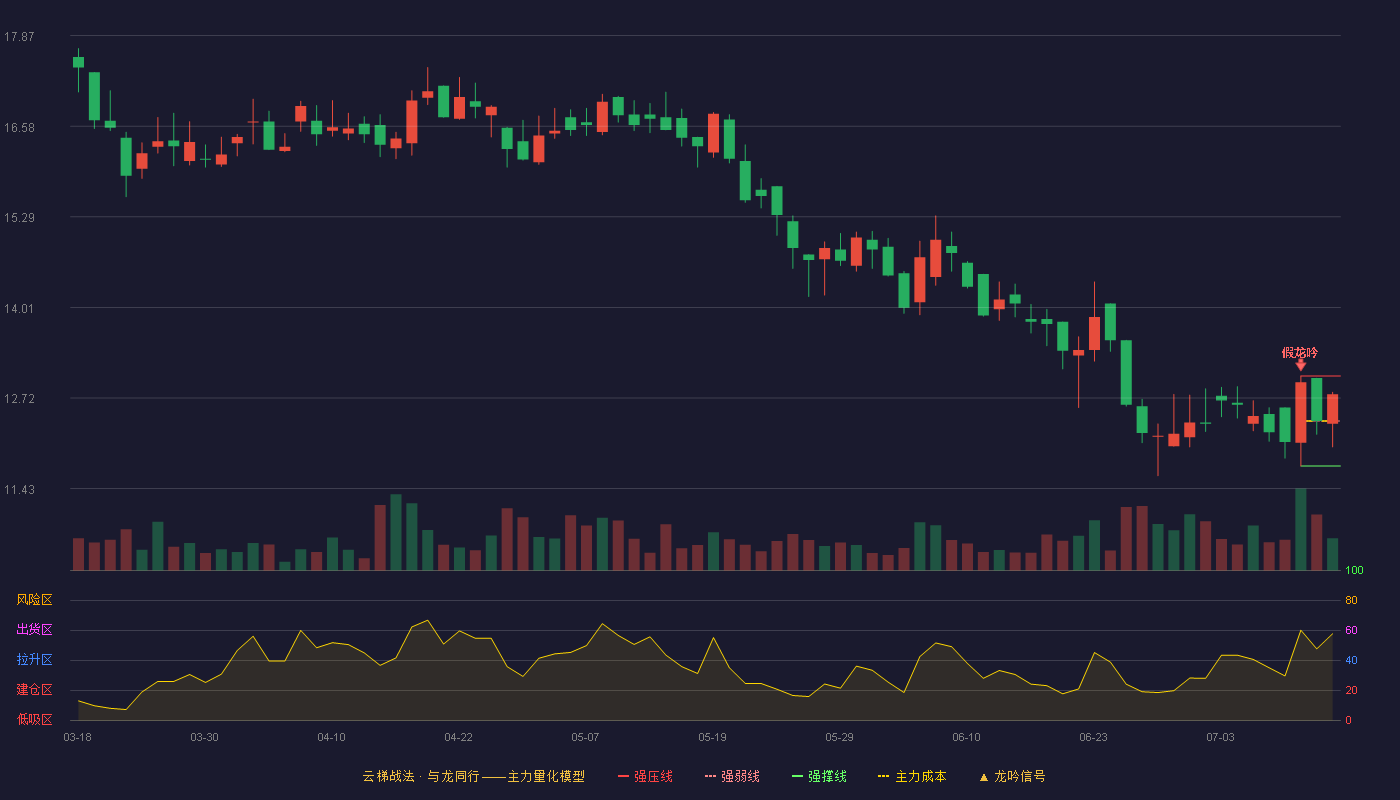
Task: Click the 14.01 price axis label
Action: click(x=19, y=309)
